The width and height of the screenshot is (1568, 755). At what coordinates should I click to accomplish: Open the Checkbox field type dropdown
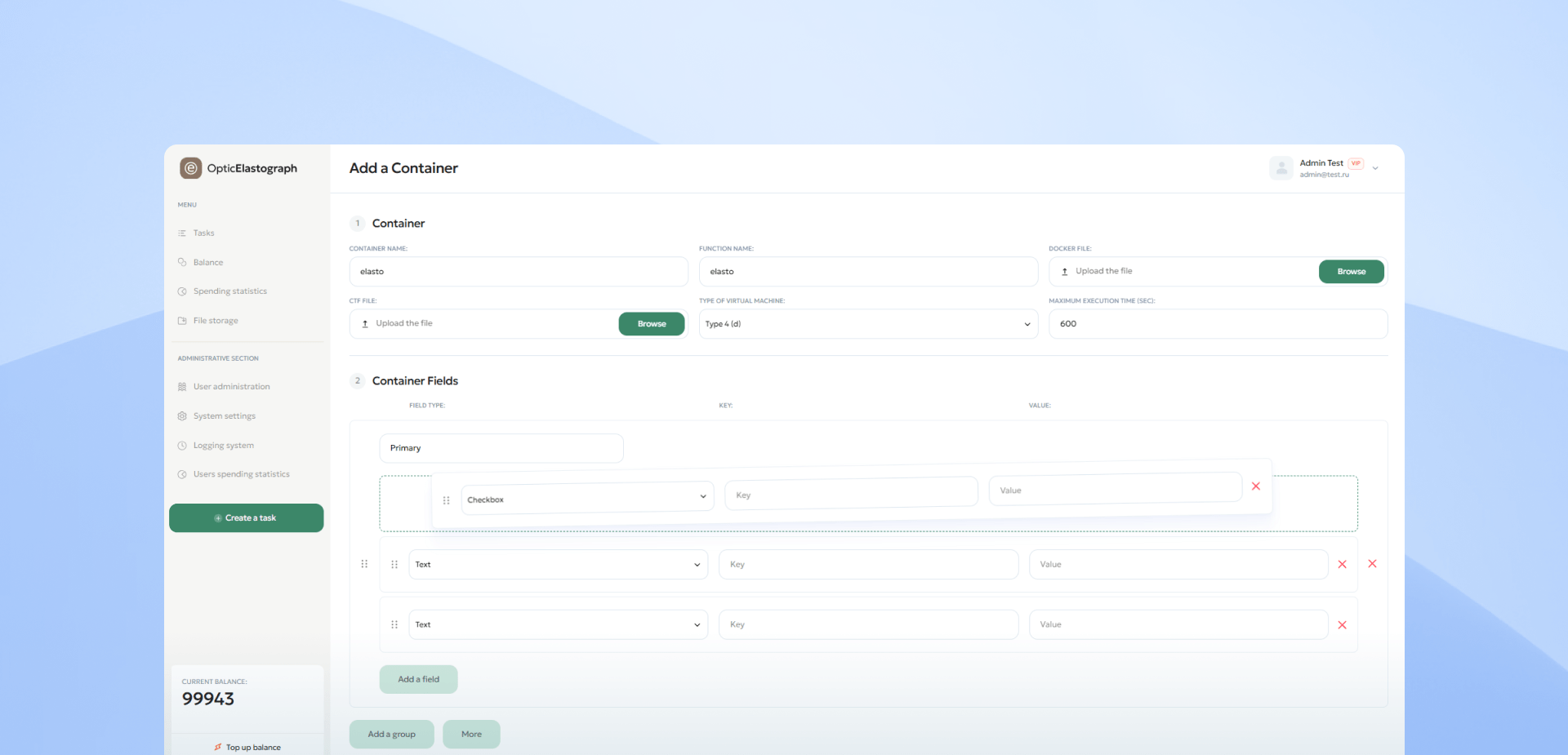tap(586, 498)
